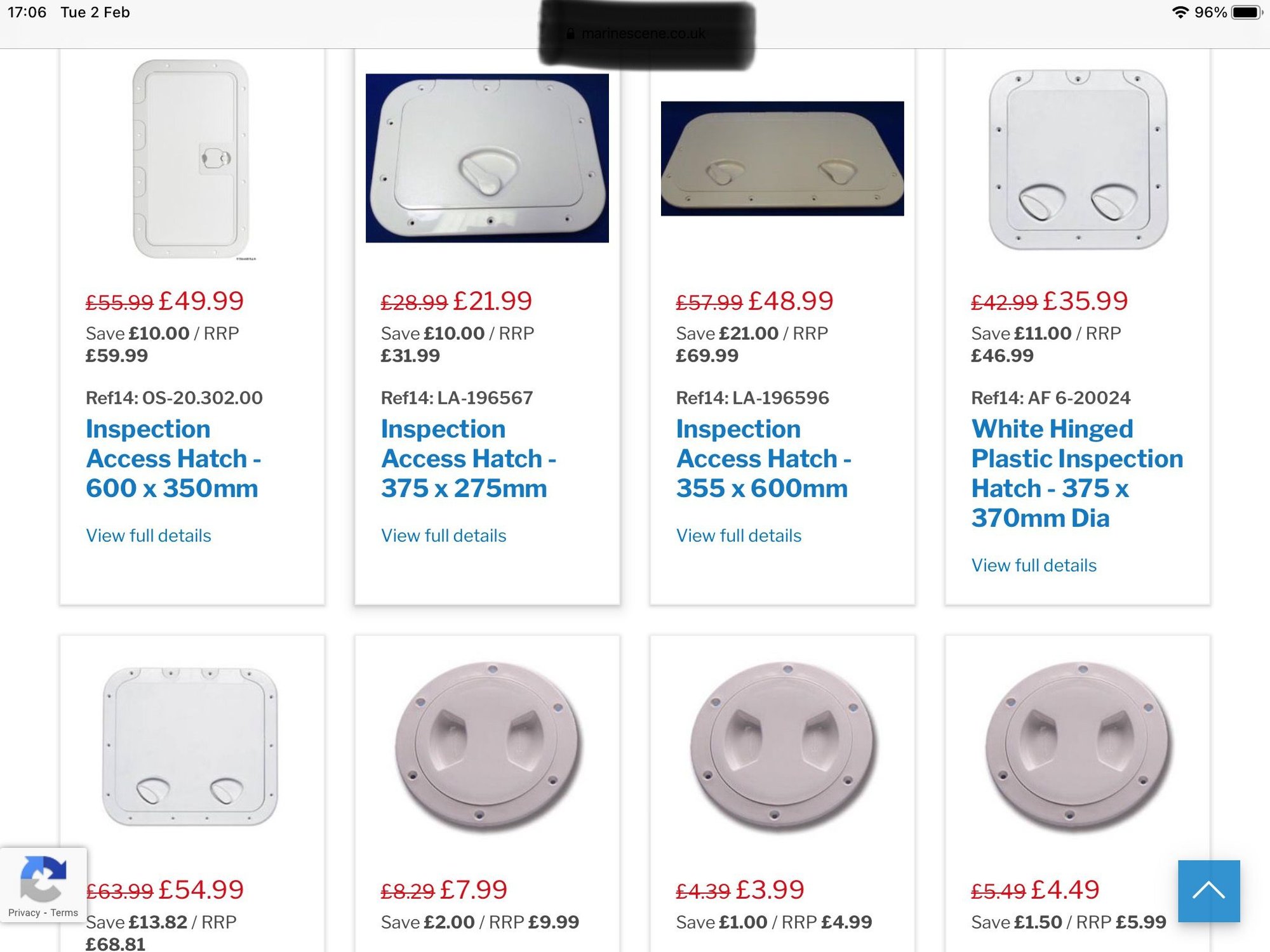Open the 375 x 275mm hatch product photo

coord(487,158)
